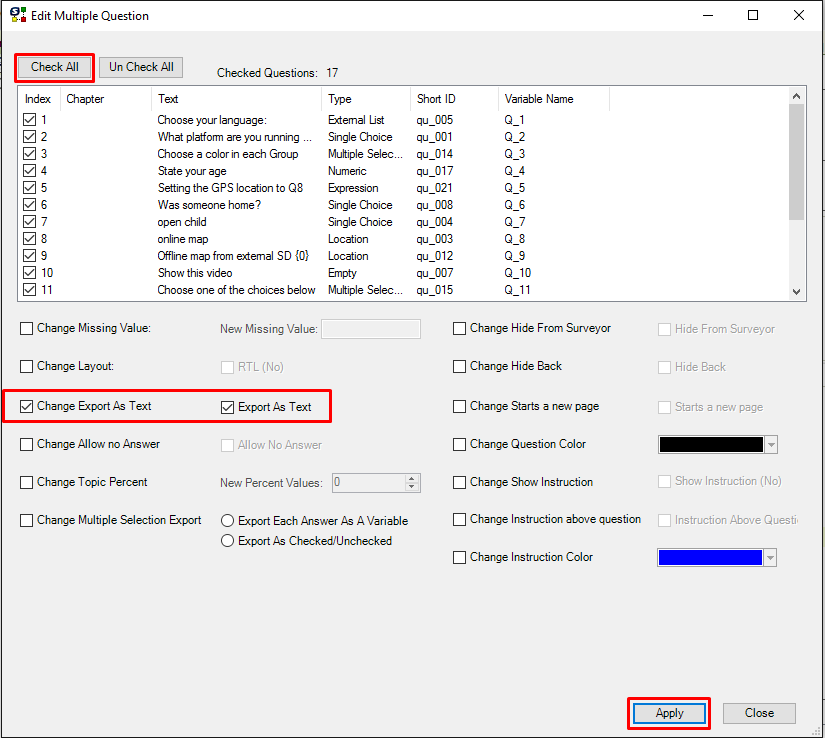This screenshot has width=825, height=738.
Task: Click Short ID cell 'qu_021'
Action: click(x=435, y=188)
